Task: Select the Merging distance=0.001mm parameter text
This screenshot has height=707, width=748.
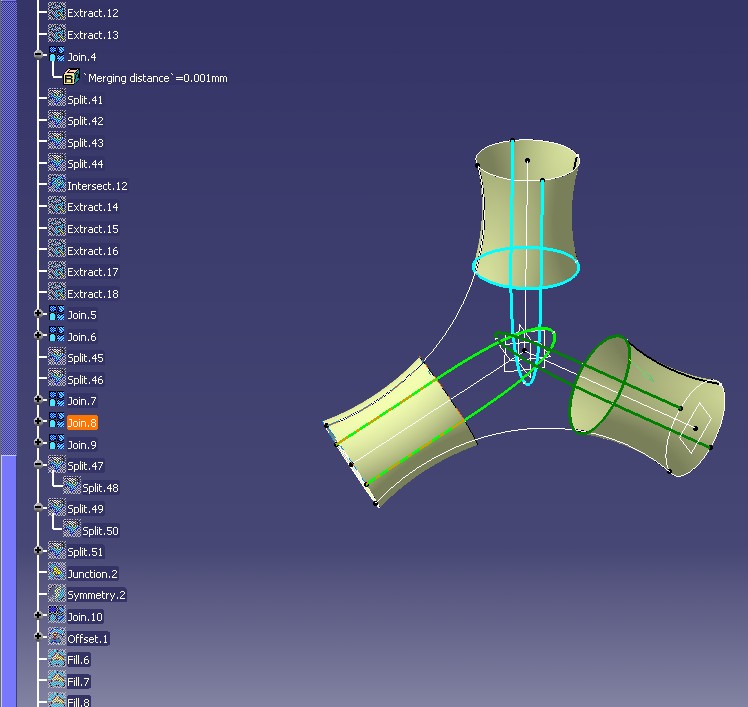Action: click(x=155, y=78)
